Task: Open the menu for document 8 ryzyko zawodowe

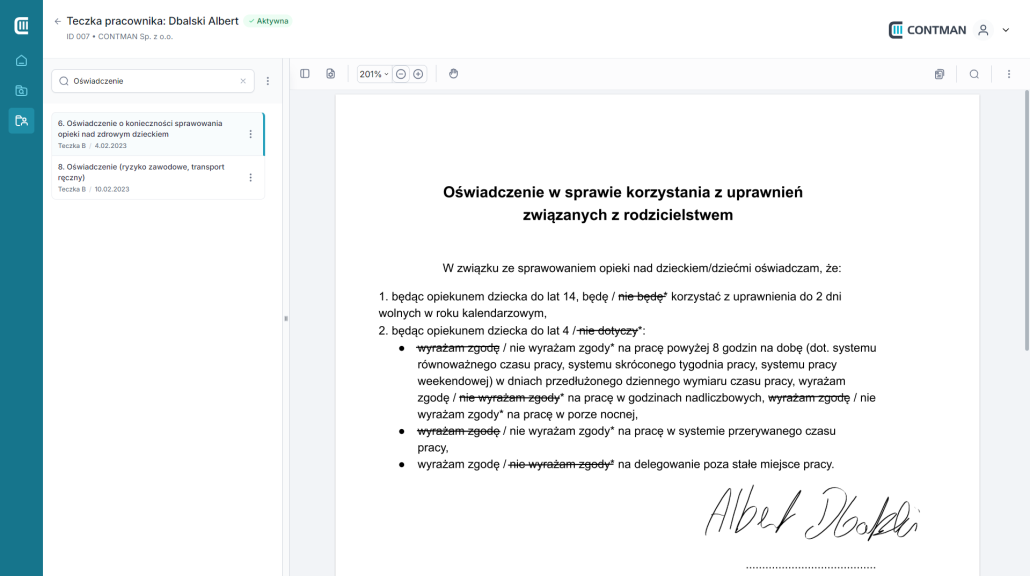Action: (250, 177)
